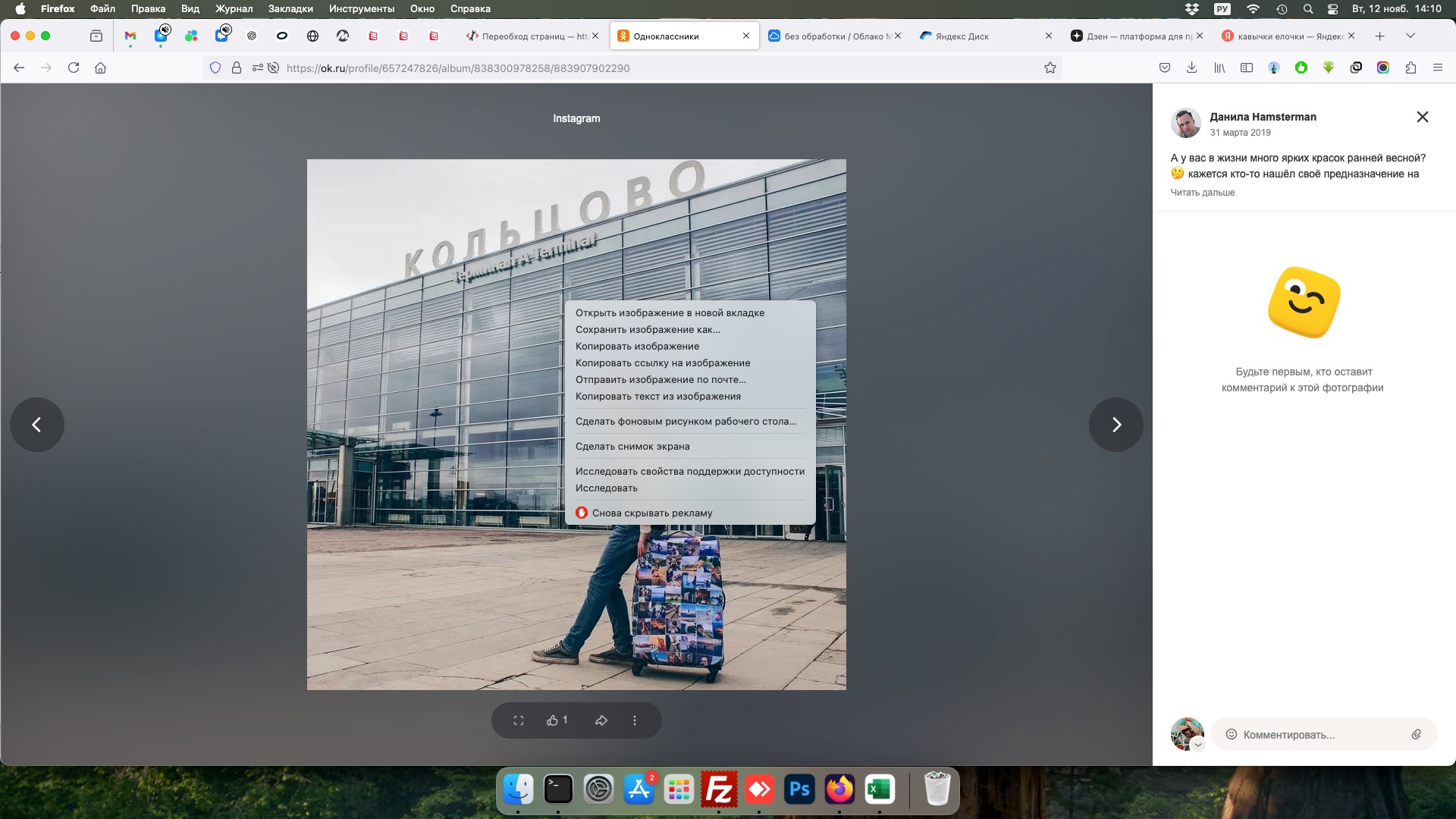Viewport: 1456px width, 819px height.
Task: Click Снова скрывать рекламу menu entry
Action: [690, 513]
